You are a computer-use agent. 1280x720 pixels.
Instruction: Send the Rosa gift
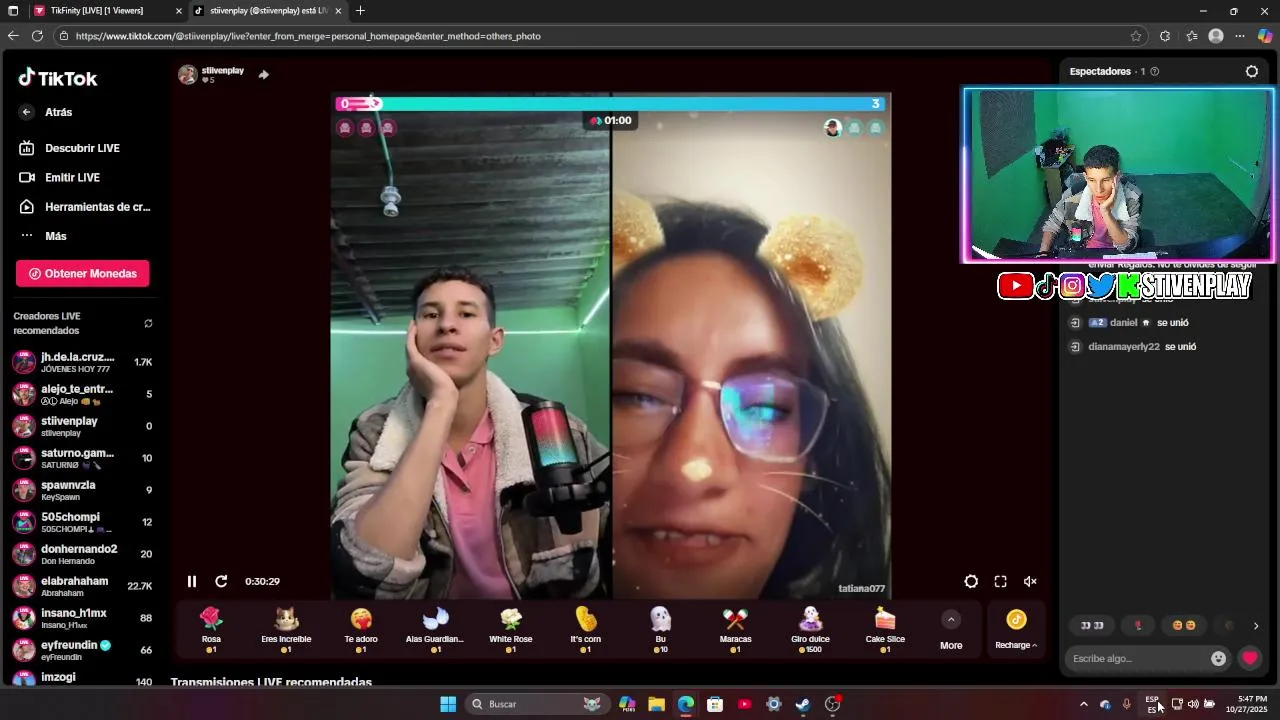pyautogui.click(x=211, y=630)
